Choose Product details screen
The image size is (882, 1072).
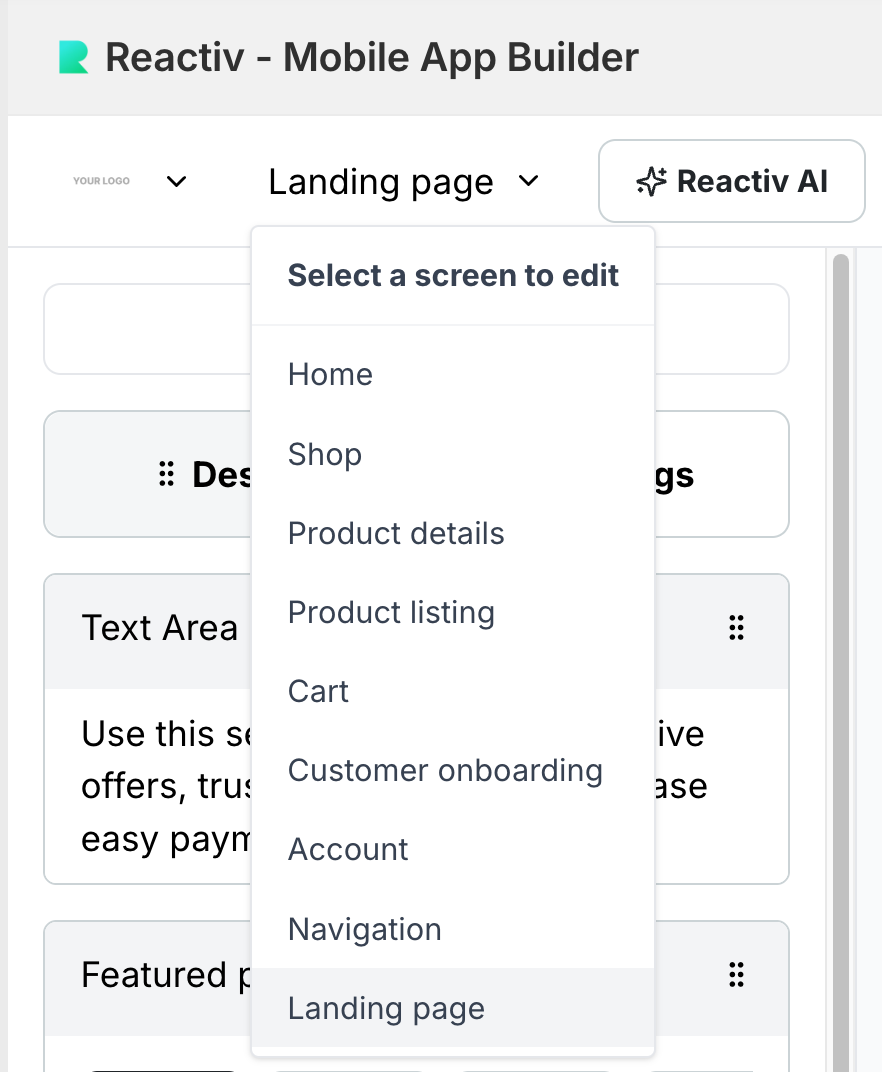pos(396,533)
